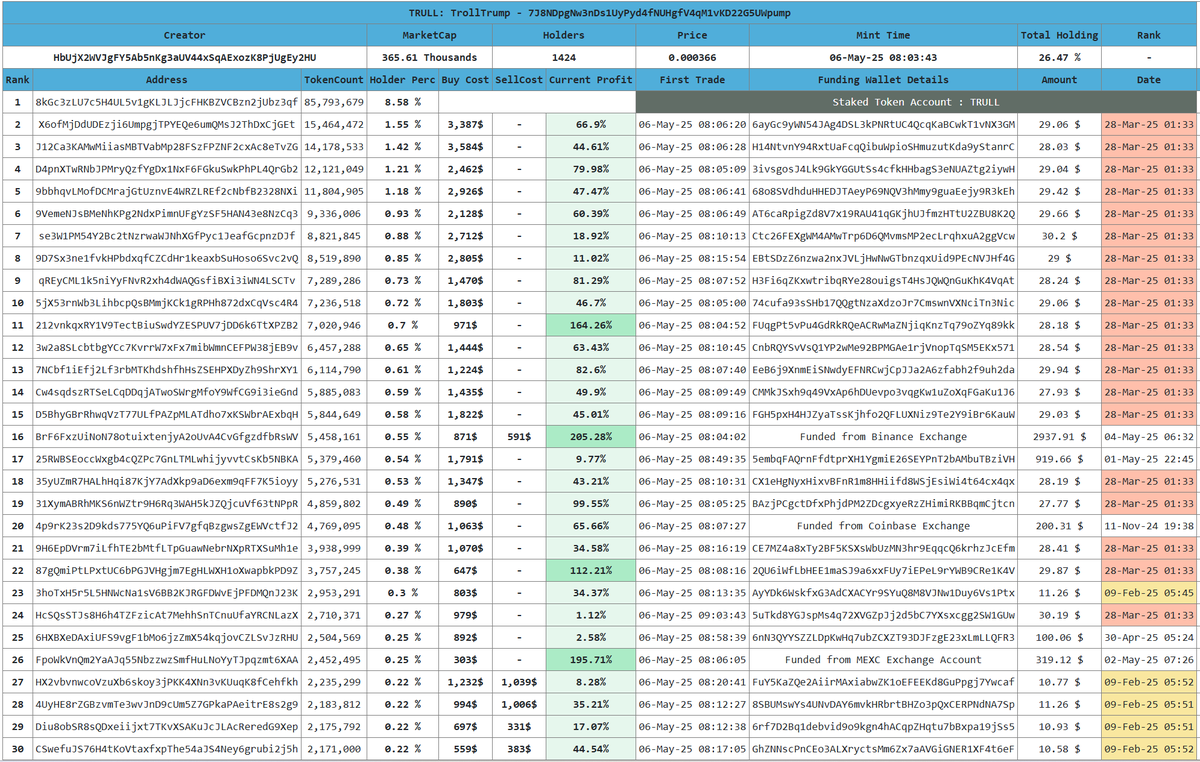Click Funded from Binance Exchange
The height and width of the screenshot is (762, 1200).
pyautogui.click(x=884, y=436)
